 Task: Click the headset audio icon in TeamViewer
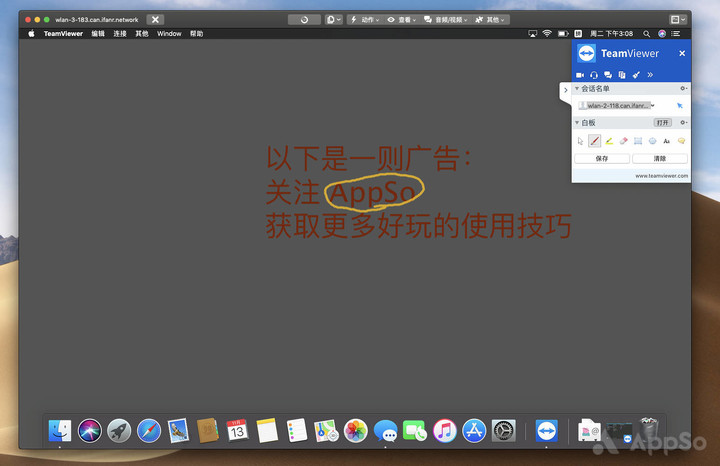[x=594, y=75]
